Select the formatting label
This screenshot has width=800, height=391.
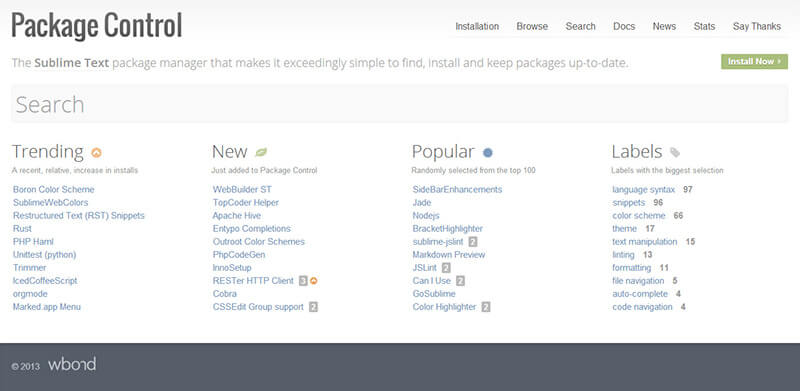632,268
